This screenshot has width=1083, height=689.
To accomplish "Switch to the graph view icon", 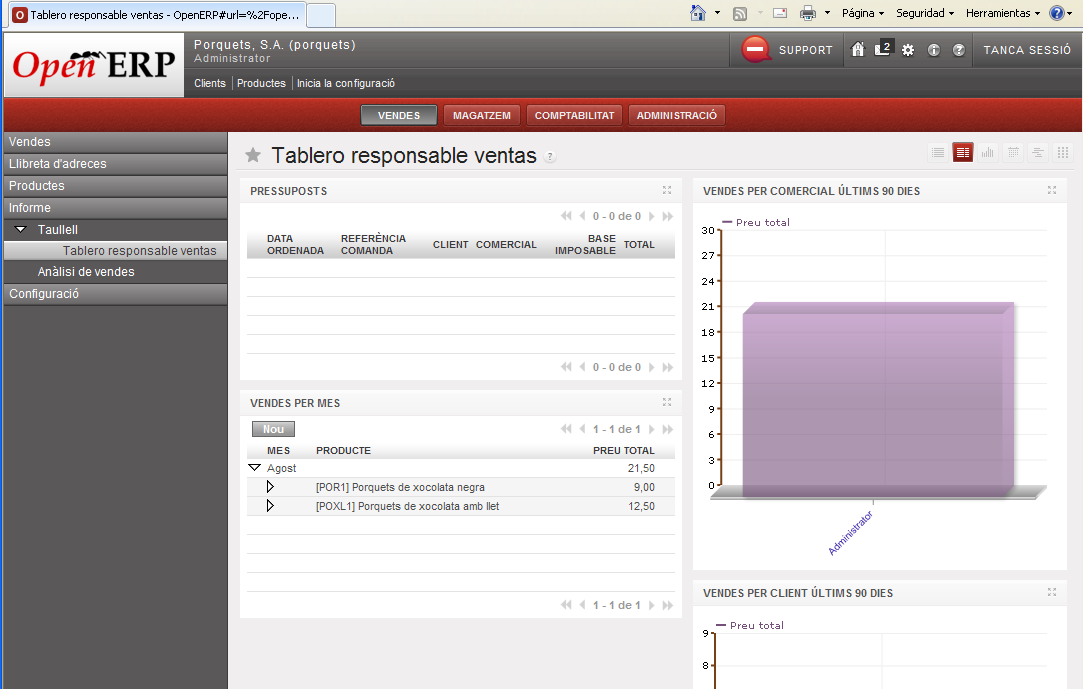I will click(988, 152).
